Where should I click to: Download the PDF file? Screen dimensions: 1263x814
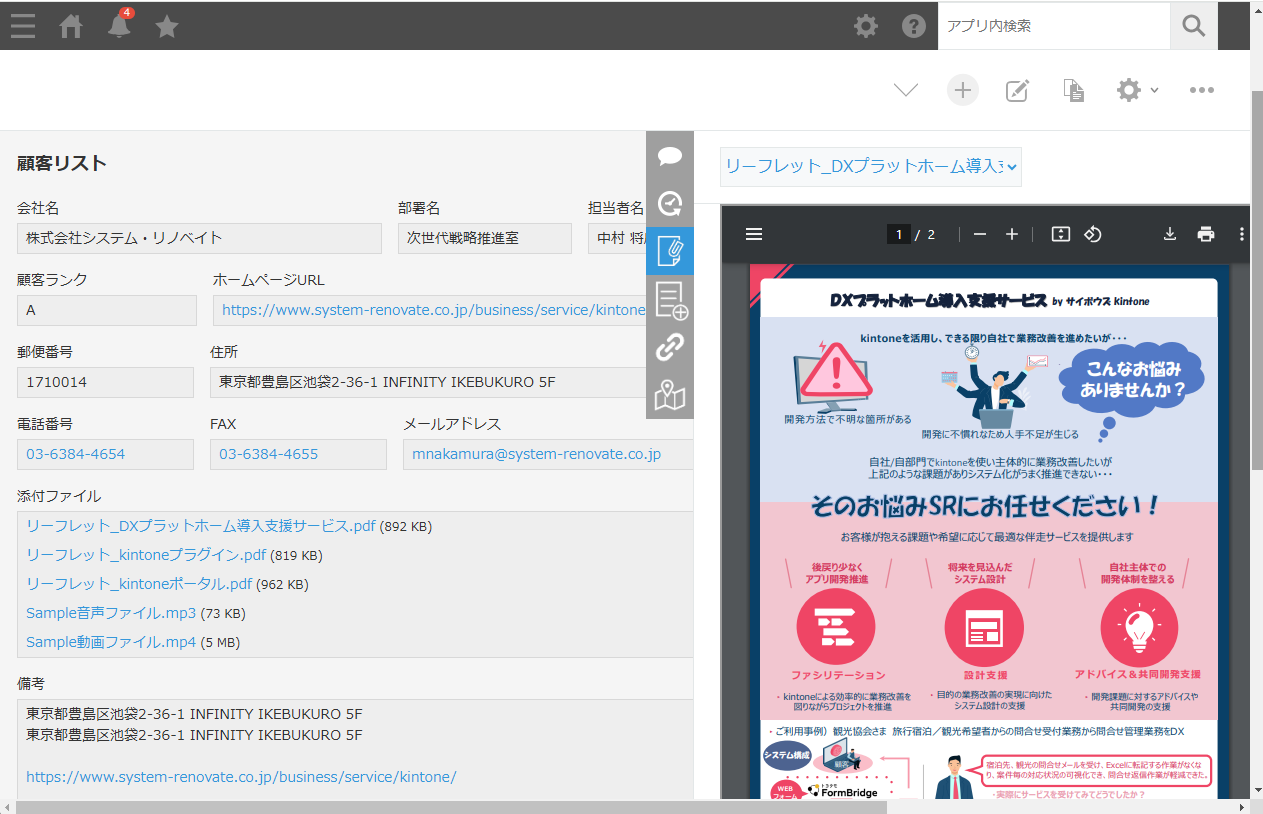coord(1170,234)
